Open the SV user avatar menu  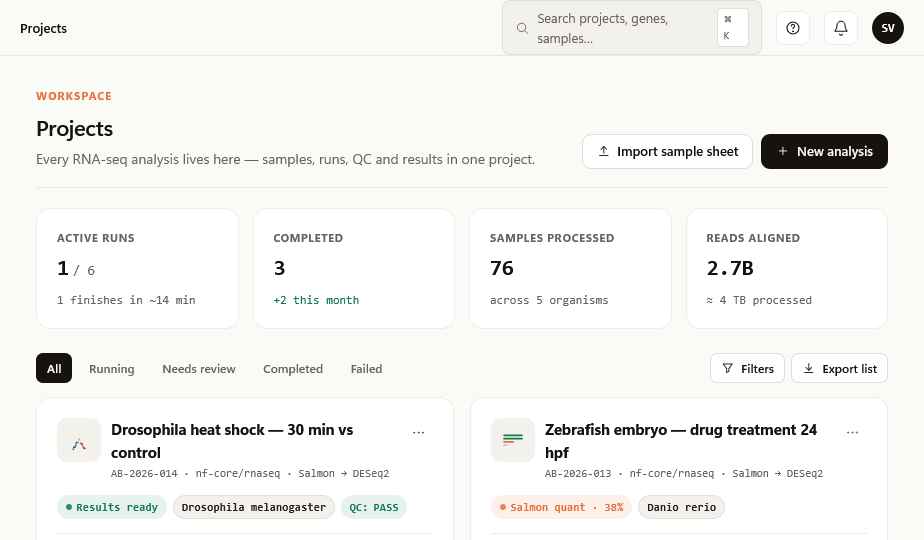click(x=887, y=28)
